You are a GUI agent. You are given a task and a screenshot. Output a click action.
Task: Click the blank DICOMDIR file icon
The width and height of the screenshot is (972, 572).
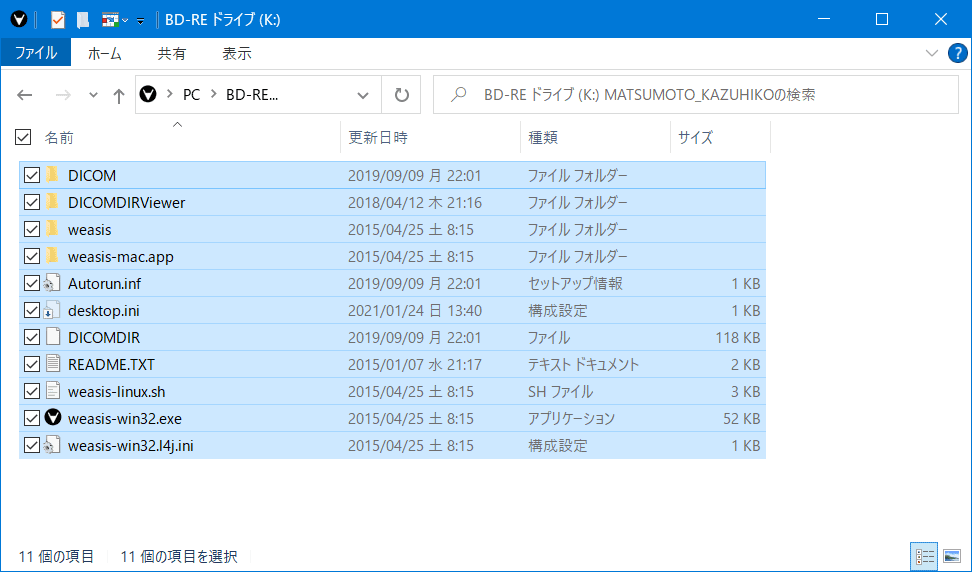pos(53,337)
